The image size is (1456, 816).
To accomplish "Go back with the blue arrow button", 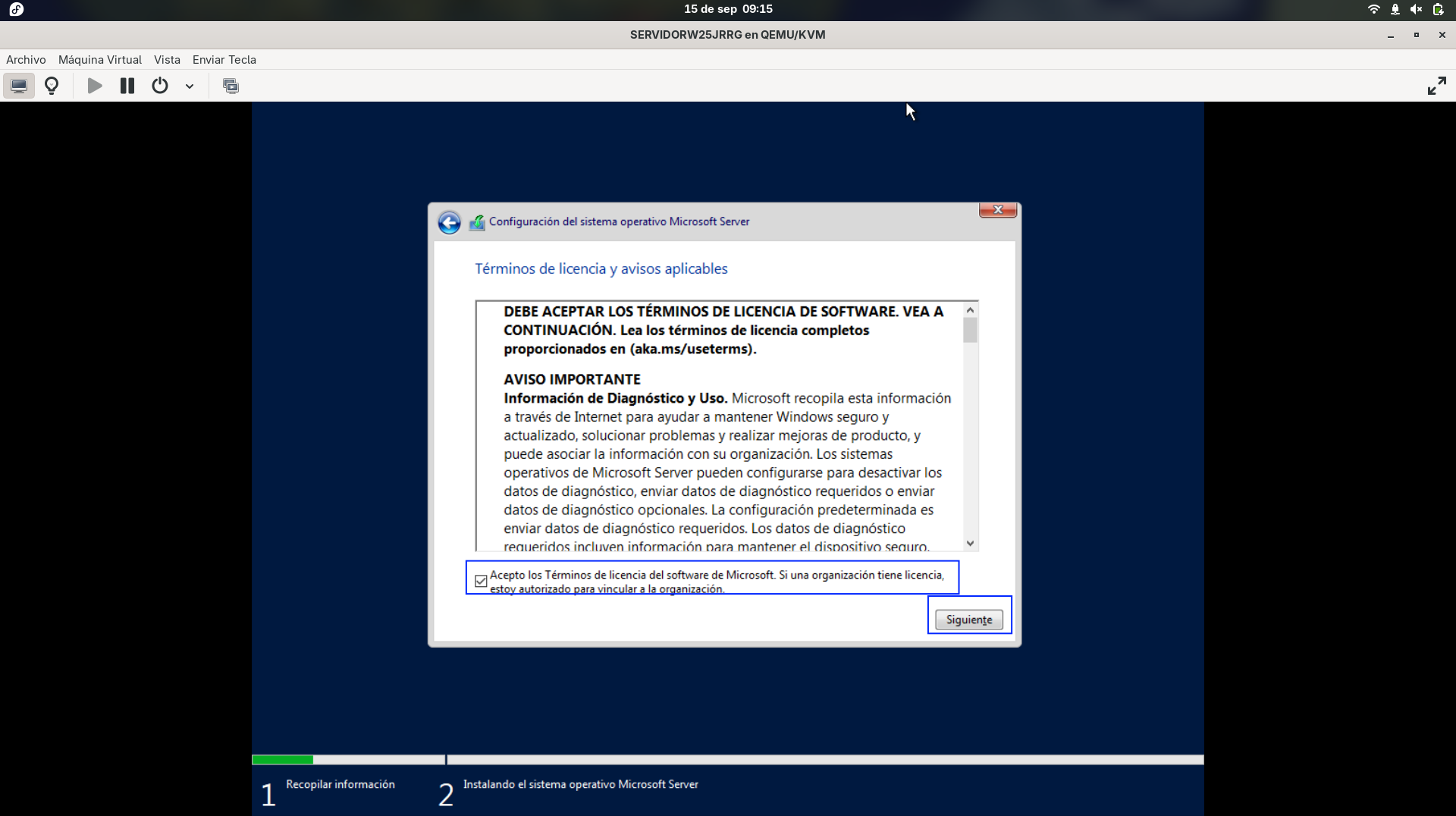I will (x=449, y=222).
